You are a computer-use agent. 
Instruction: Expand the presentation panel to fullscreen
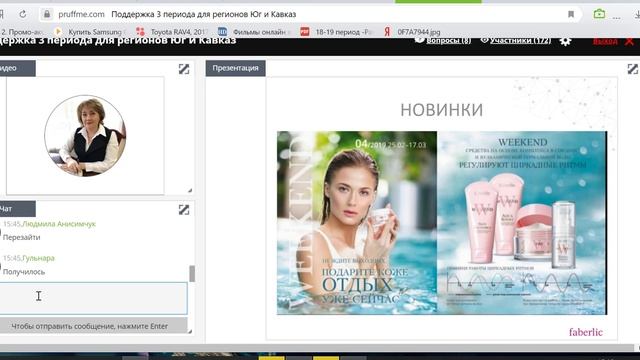(x=633, y=69)
